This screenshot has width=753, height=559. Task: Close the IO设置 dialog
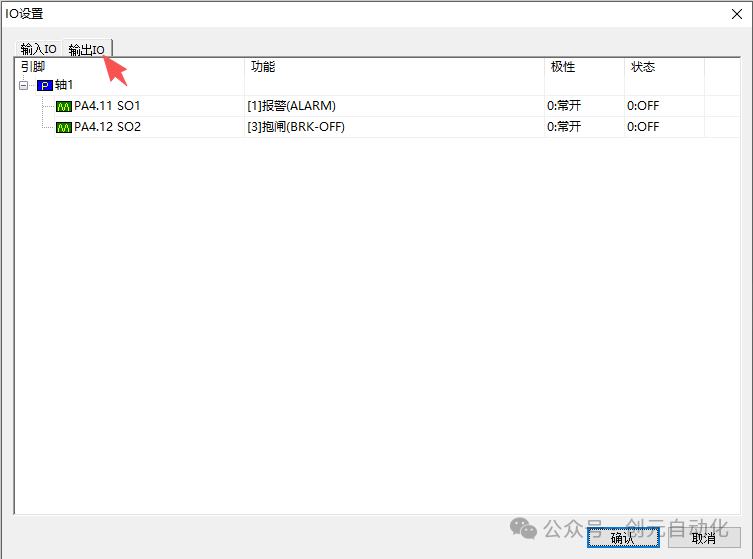[x=737, y=14]
